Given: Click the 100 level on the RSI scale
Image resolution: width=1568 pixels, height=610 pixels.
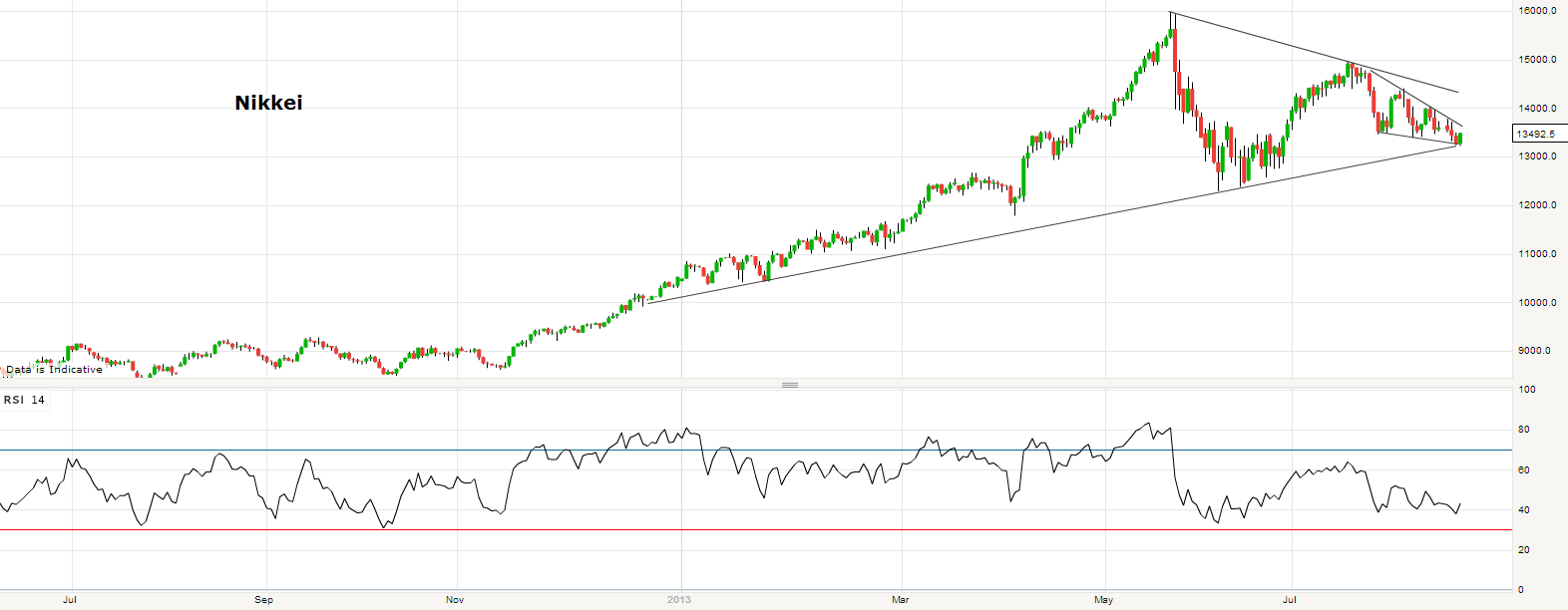Looking at the screenshot, I should (1526, 390).
